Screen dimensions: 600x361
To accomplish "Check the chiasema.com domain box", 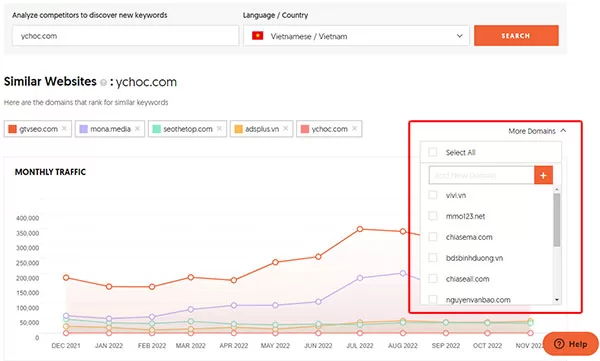I will point(433,237).
